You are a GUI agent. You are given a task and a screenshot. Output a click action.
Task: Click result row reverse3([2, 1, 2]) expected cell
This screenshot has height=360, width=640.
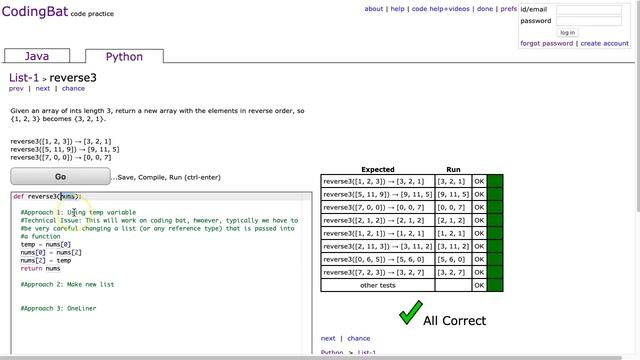(x=378, y=220)
